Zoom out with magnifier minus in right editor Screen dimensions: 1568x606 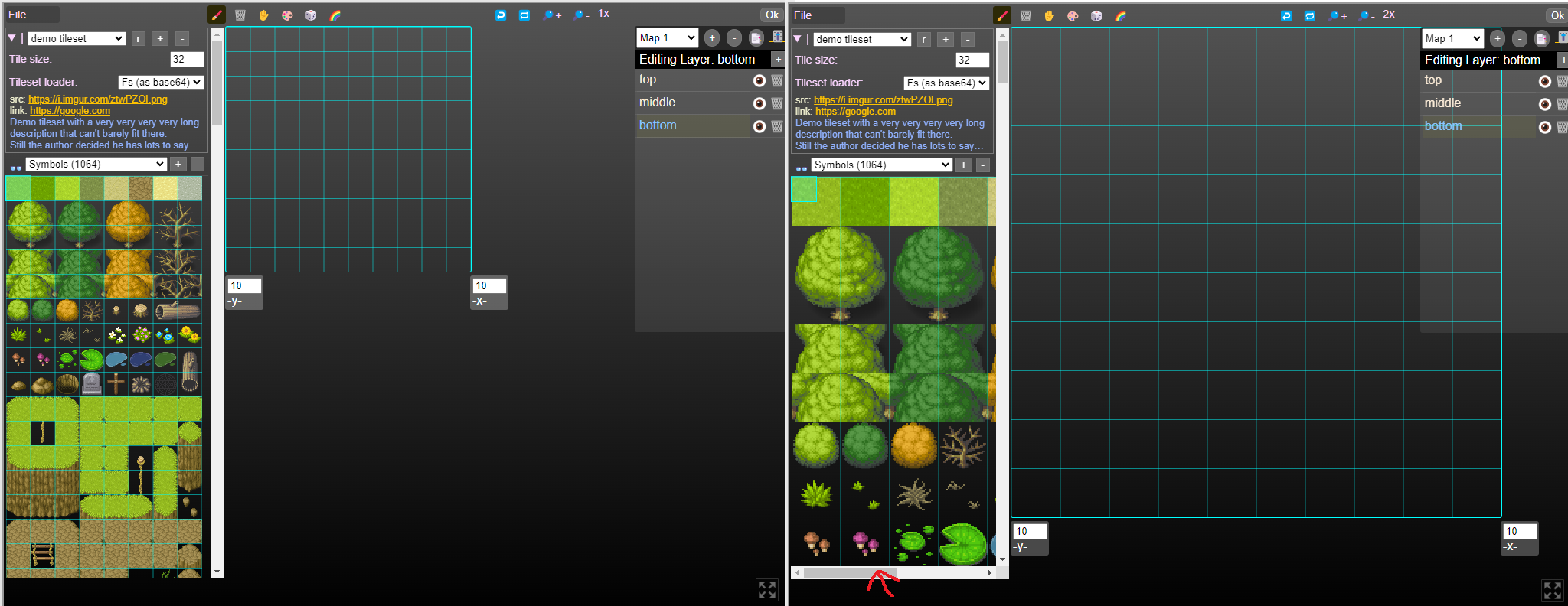point(1367,16)
